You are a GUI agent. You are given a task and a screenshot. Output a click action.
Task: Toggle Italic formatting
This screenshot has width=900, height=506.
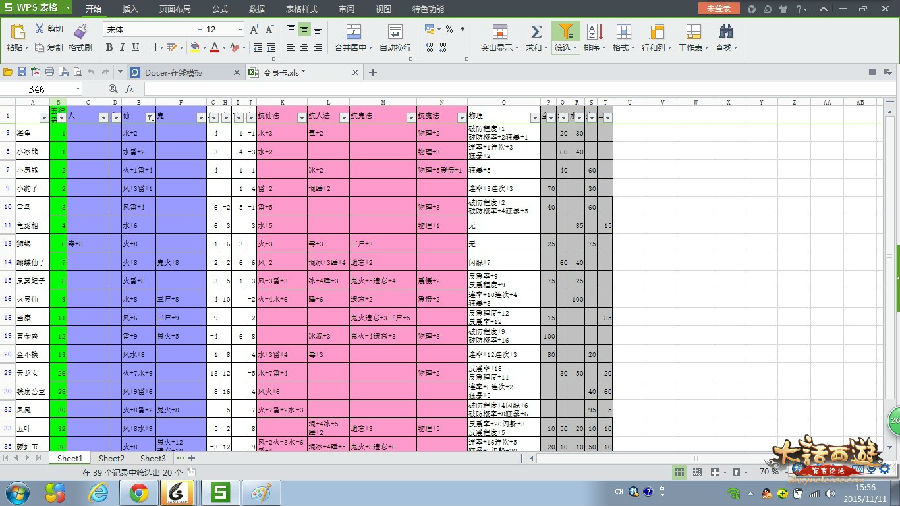pyautogui.click(x=122, y=47)
